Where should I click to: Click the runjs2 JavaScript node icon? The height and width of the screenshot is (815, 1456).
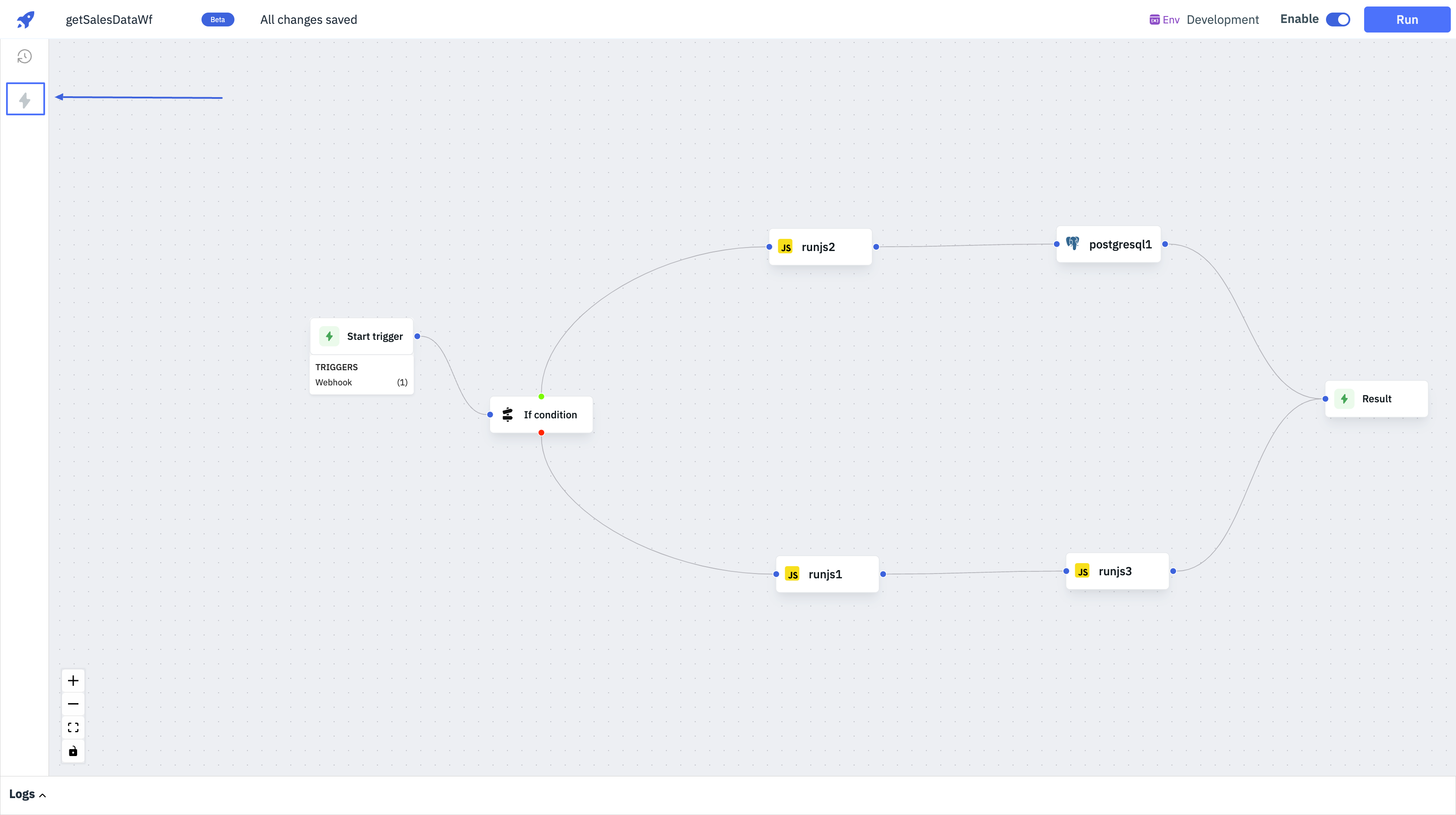pos(788,247)
